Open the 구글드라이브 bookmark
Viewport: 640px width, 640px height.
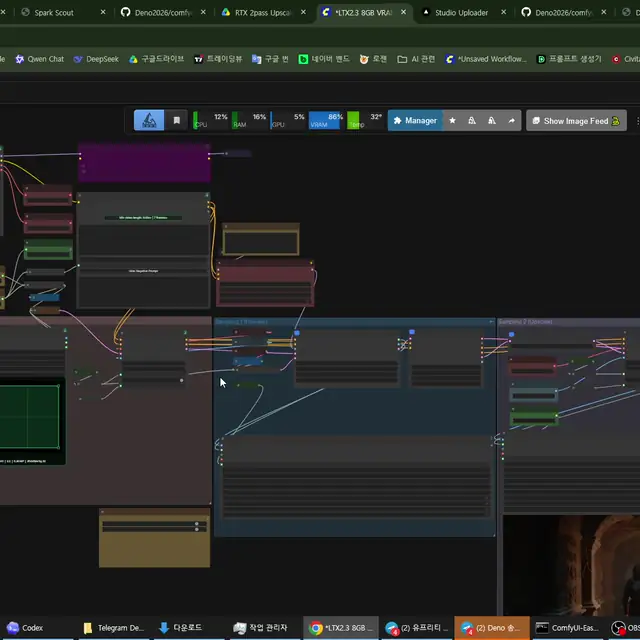pos(157,59)
